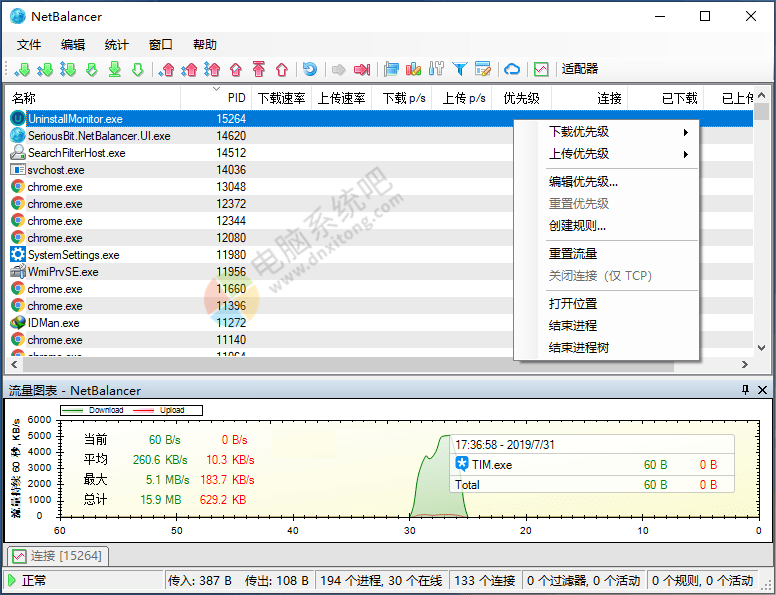
Task: Pin the 流量图表 panel with pushpin icon
Action: tap(745, 390)
